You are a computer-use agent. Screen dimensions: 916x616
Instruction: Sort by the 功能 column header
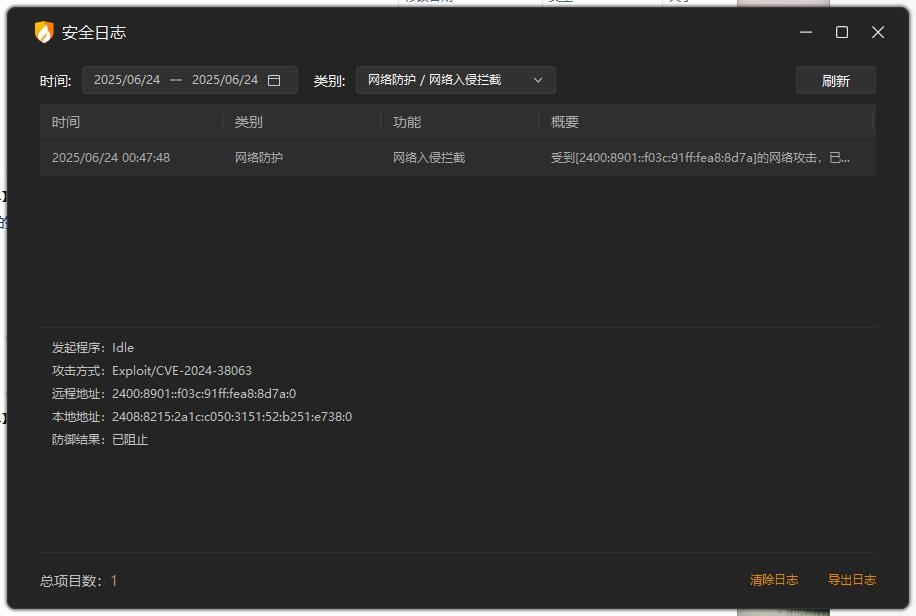coord(407,122)
